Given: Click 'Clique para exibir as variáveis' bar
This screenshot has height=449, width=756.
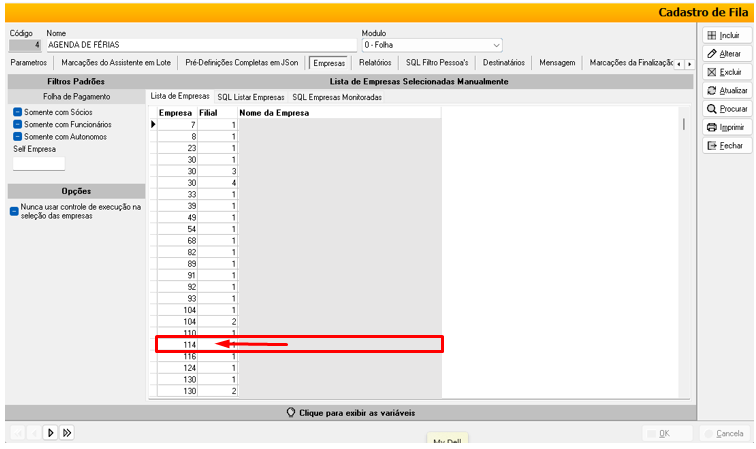Looking at the screenshot, I should [350, 412].
